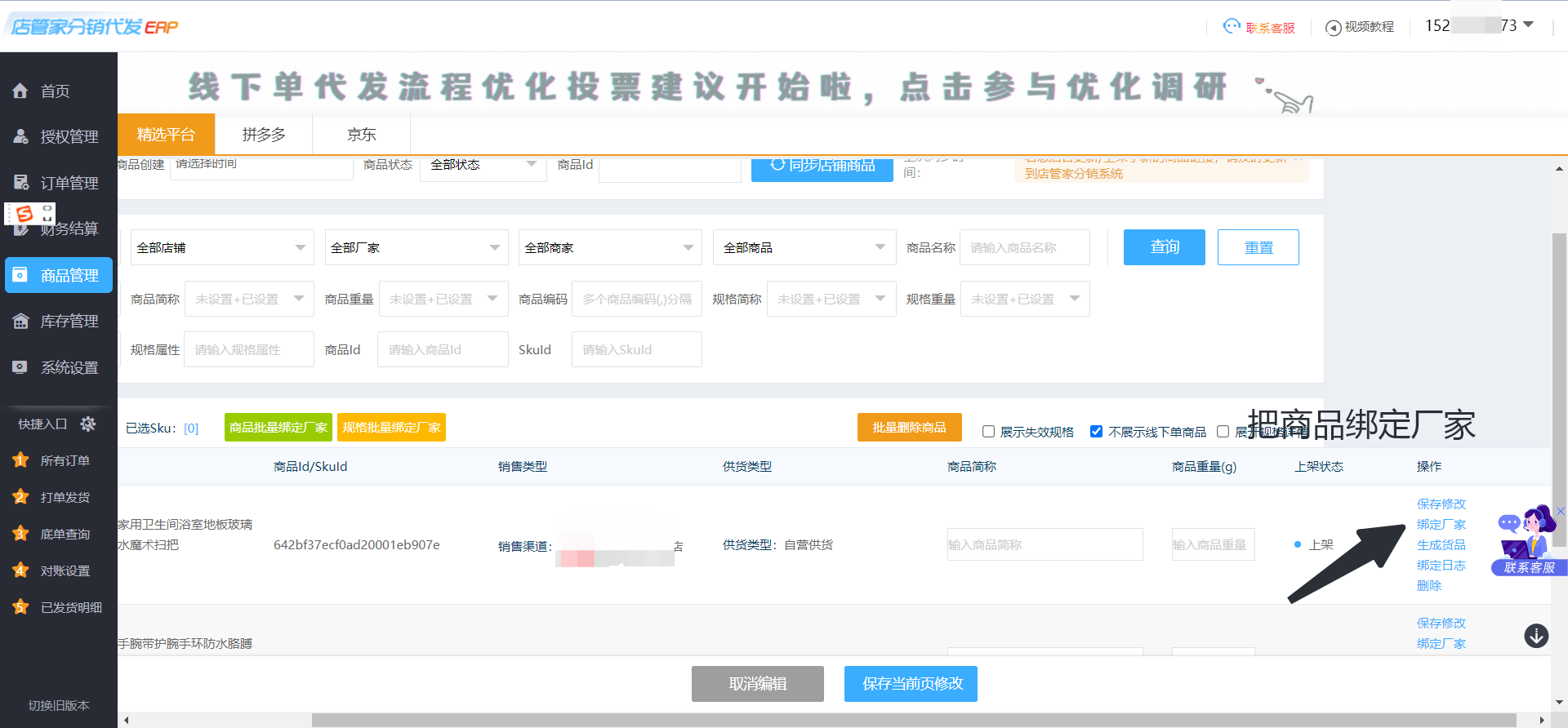
Task: Toggle the partially hidden third checkbox
Action: coord(1223,432)
